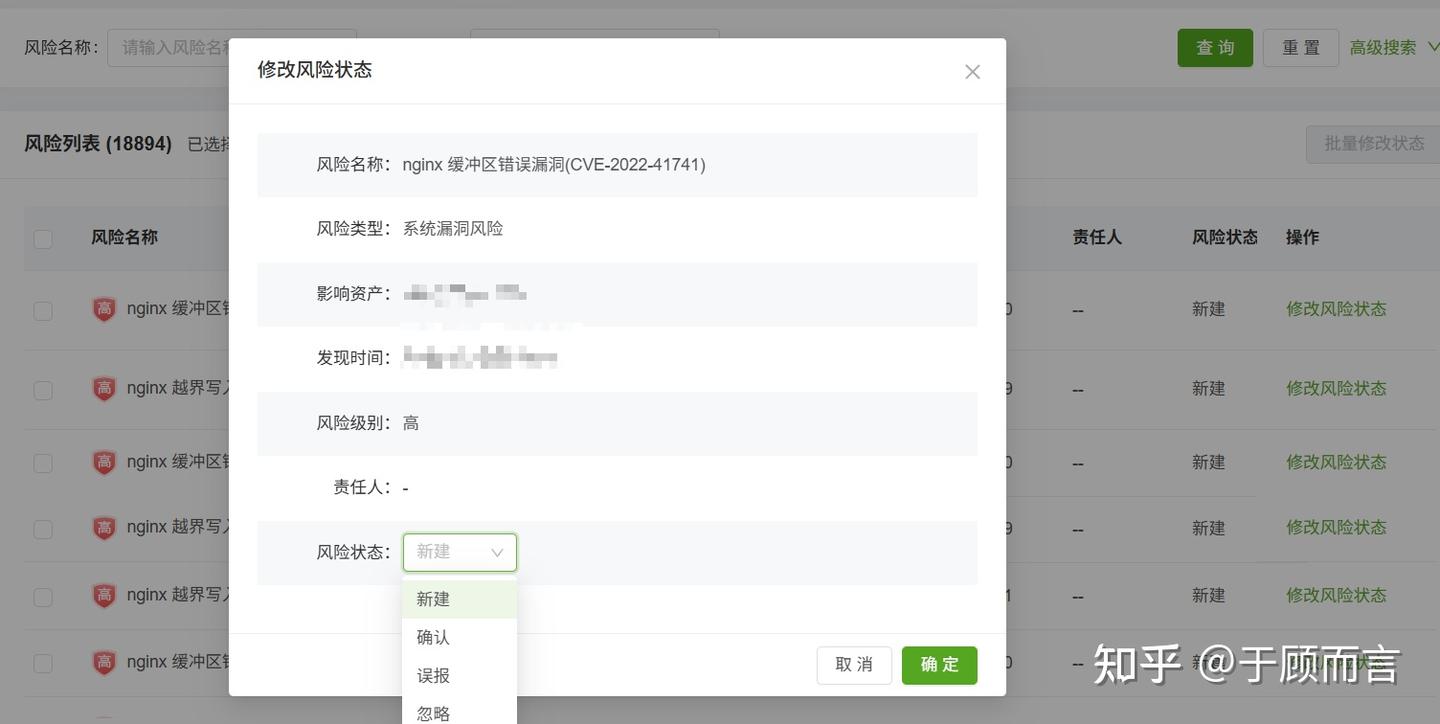Open the 修改风险状态 link in the third table row
Screen dimensions: 1440x724
[1336, 462]
